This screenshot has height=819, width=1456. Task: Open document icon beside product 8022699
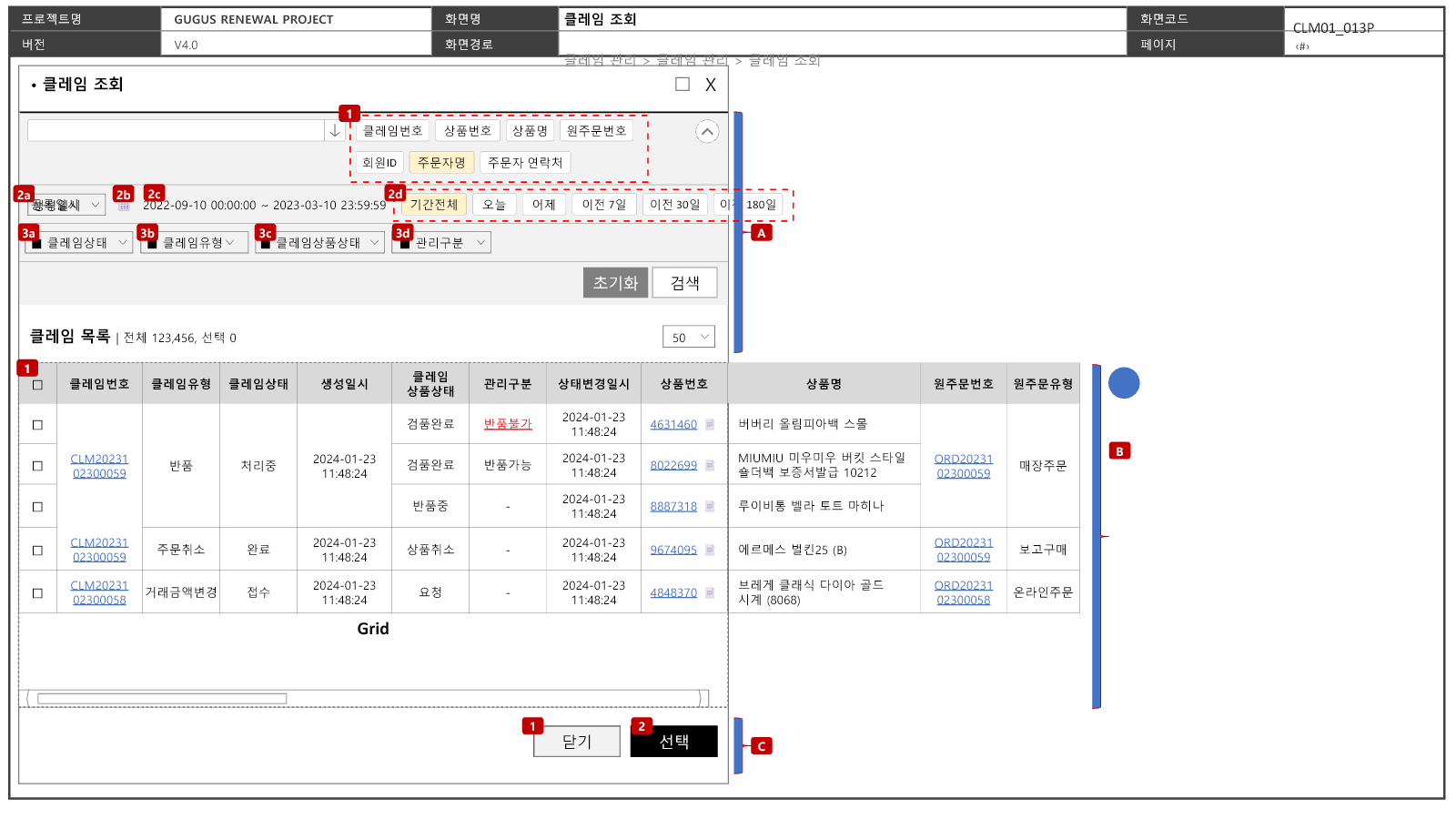coord(710,466)
